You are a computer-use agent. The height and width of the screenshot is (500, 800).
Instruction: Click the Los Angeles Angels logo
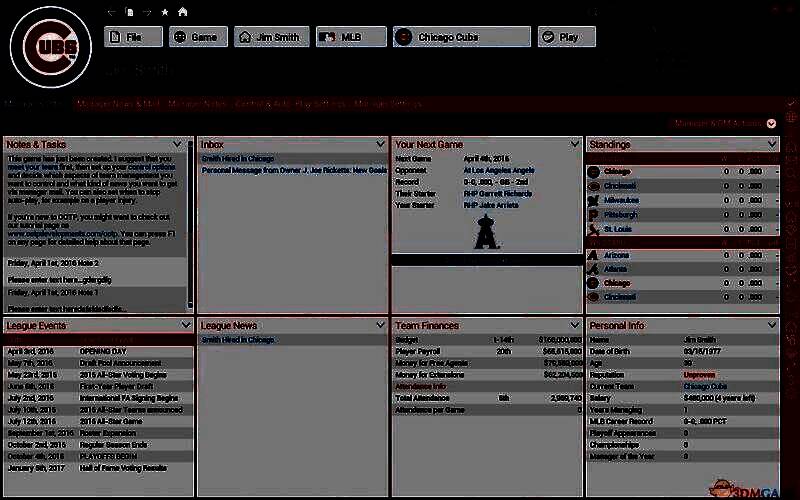(x=484, y=230)
